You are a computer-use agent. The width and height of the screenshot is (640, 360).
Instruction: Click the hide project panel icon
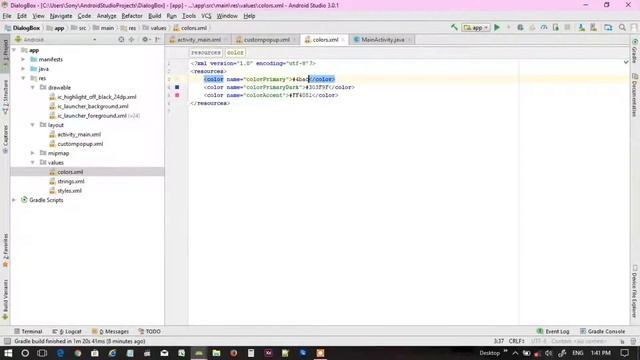(157, 40)
